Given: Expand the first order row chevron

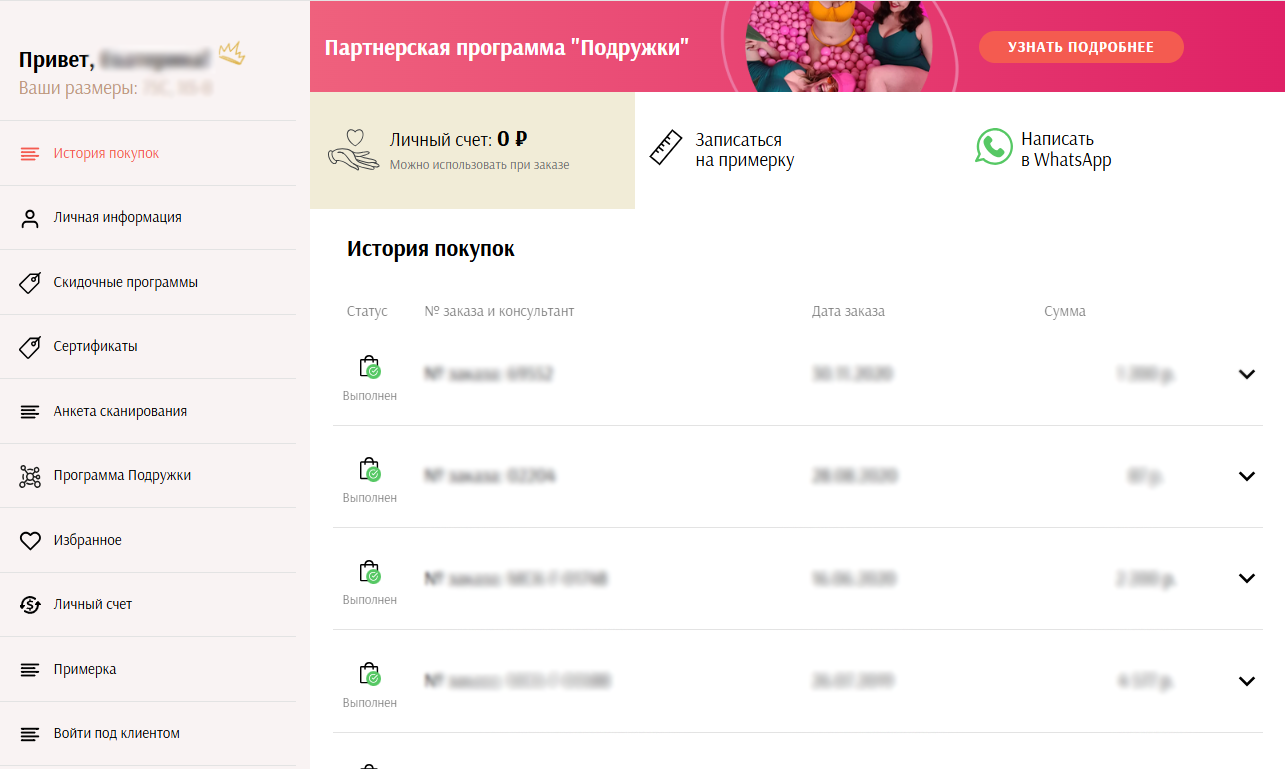Looking at the screenshot, I should (x=1246, y=375).
